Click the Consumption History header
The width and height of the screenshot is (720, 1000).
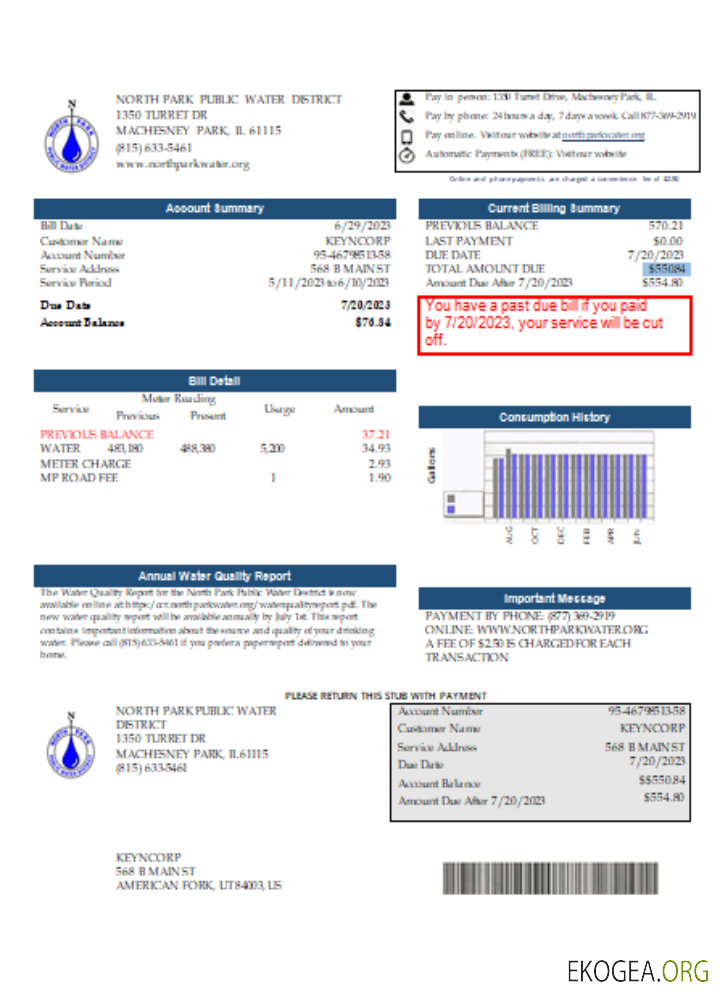tap(553, 417)
